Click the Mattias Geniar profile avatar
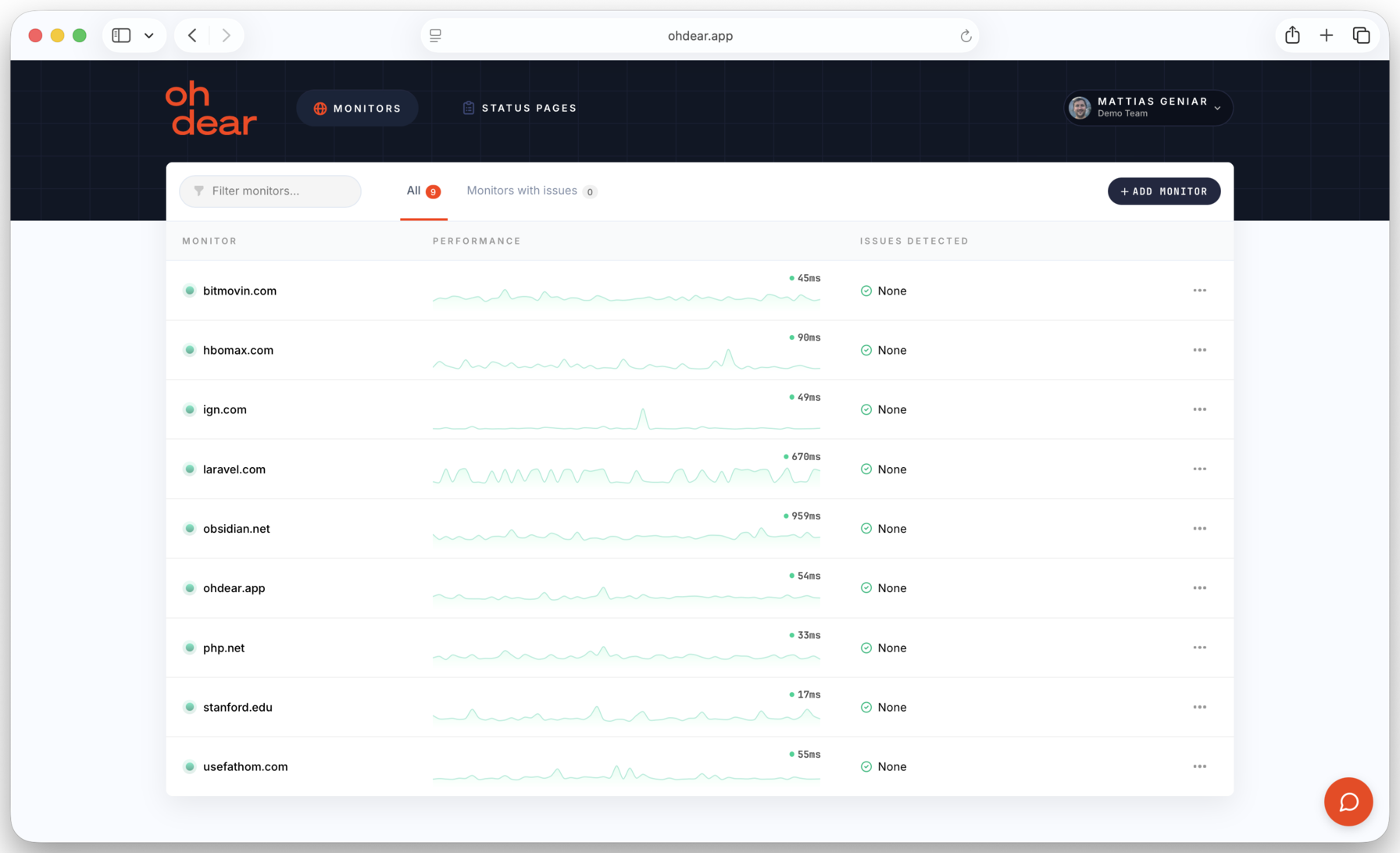The image size is (1400, 853). tap(1080, 108)
